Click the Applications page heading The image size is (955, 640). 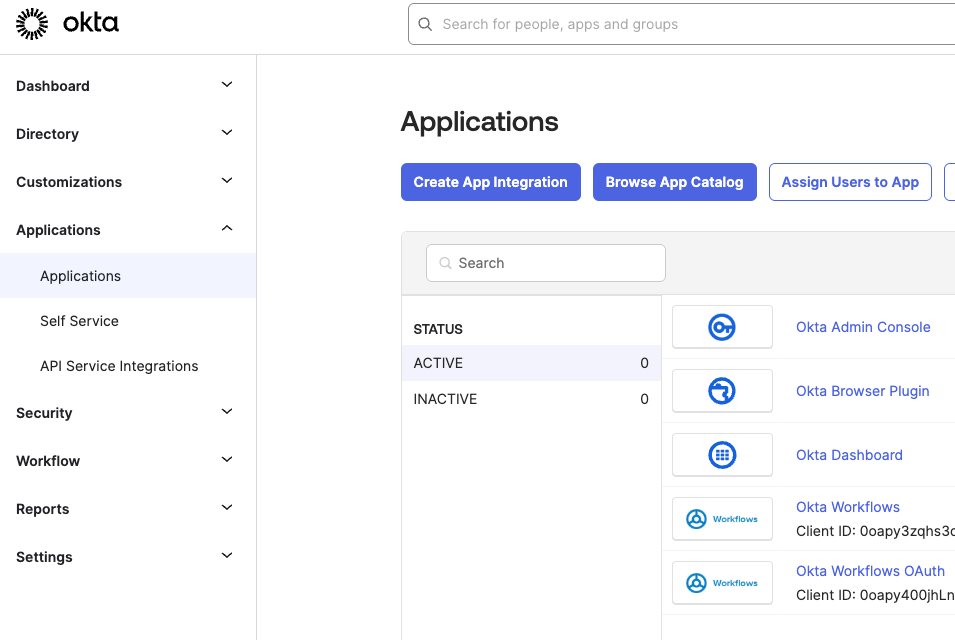(479, 122)
